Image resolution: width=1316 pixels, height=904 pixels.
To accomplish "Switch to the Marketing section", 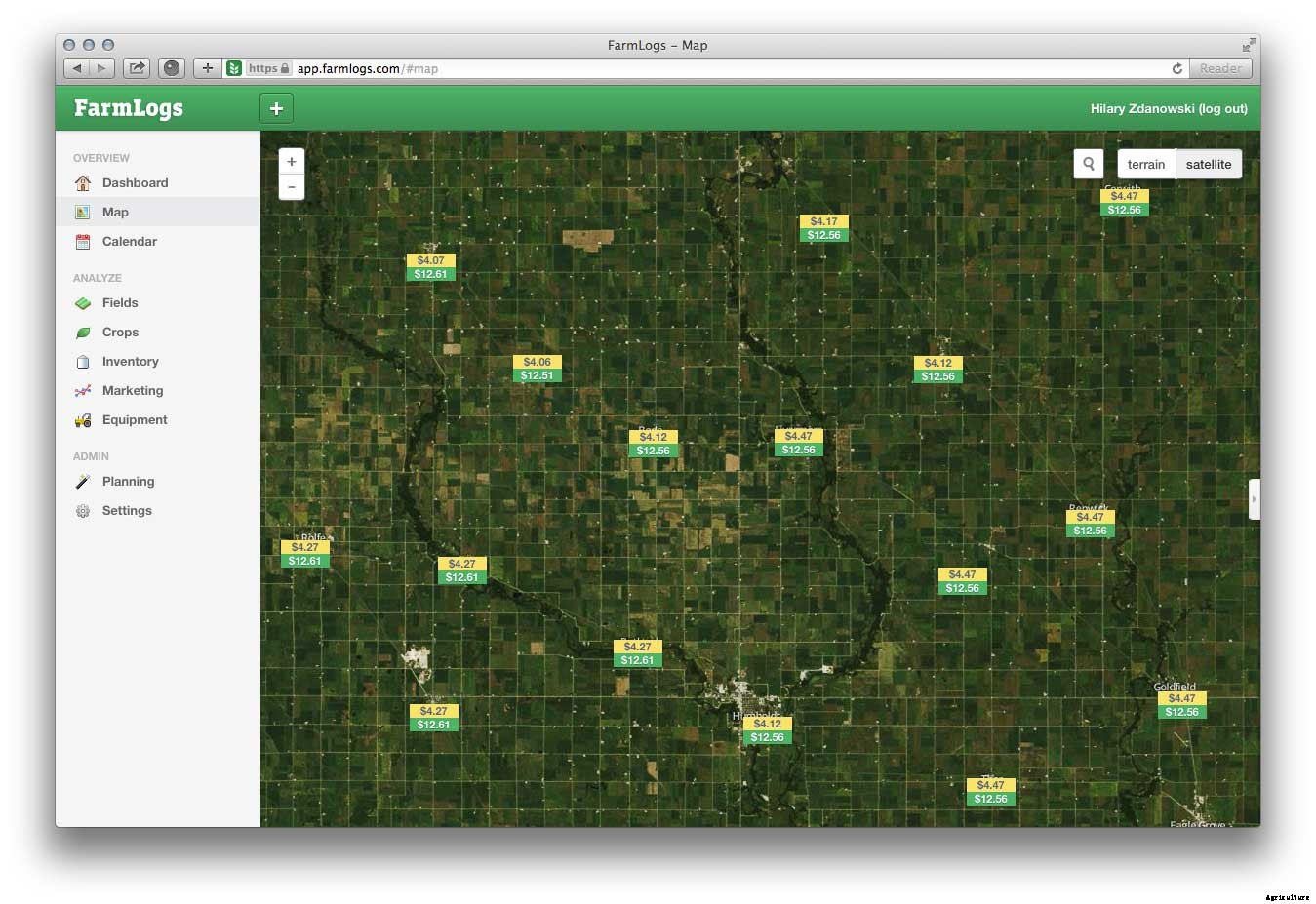I will 132,390.
